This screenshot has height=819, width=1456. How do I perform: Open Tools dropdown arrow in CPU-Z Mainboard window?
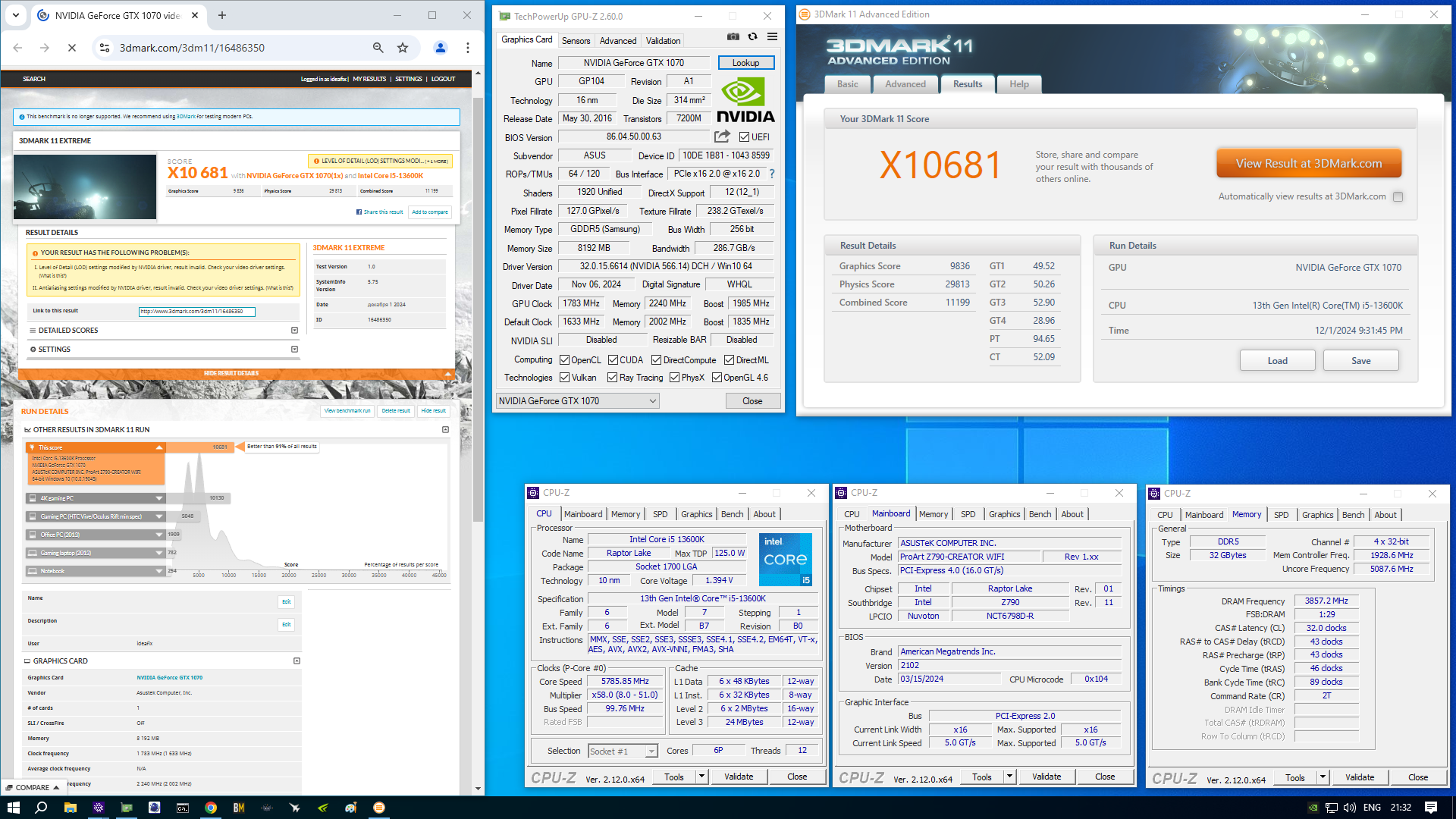tap(1009, 777)
